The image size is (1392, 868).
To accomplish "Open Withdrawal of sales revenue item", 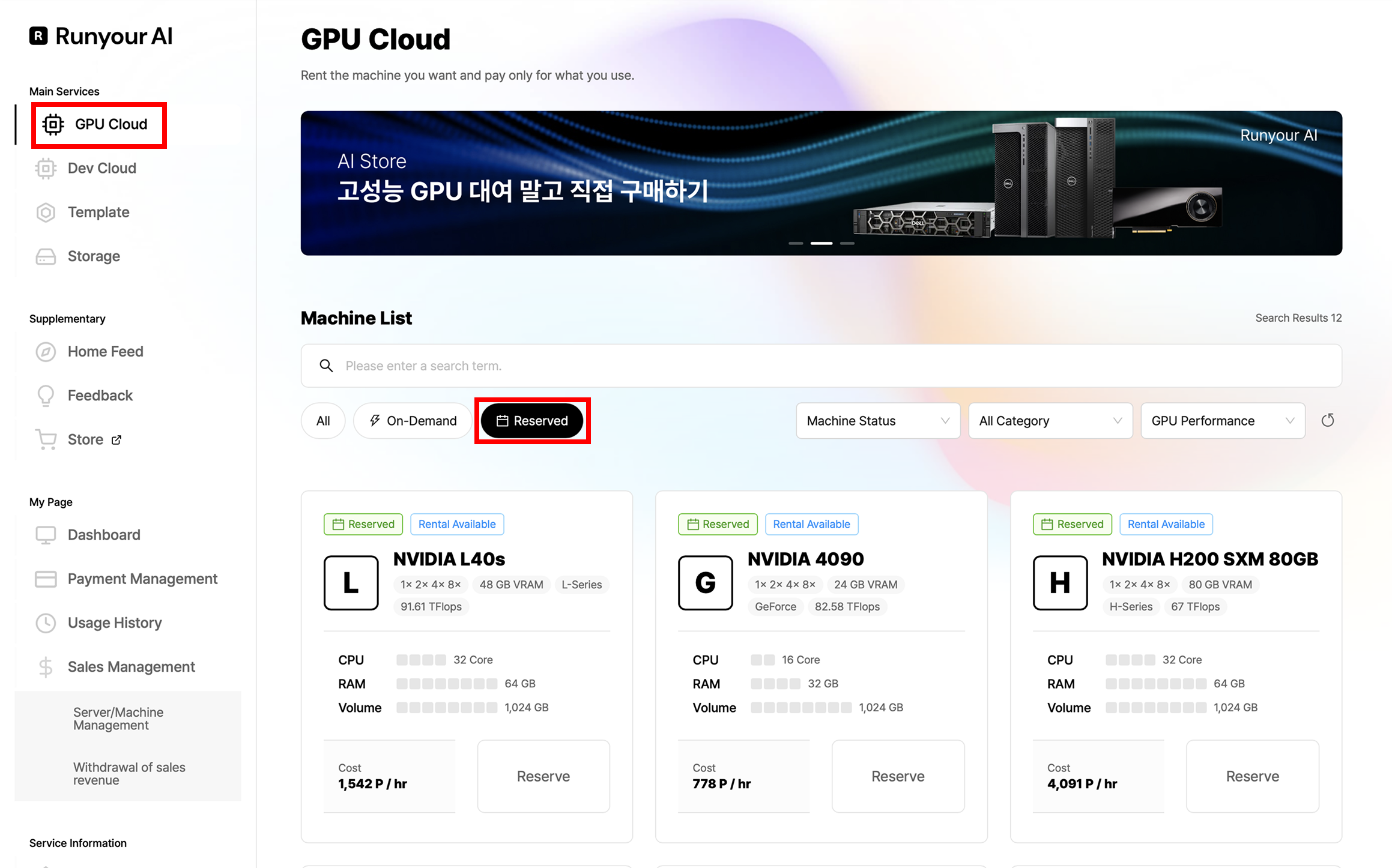I will coord(129,774).
